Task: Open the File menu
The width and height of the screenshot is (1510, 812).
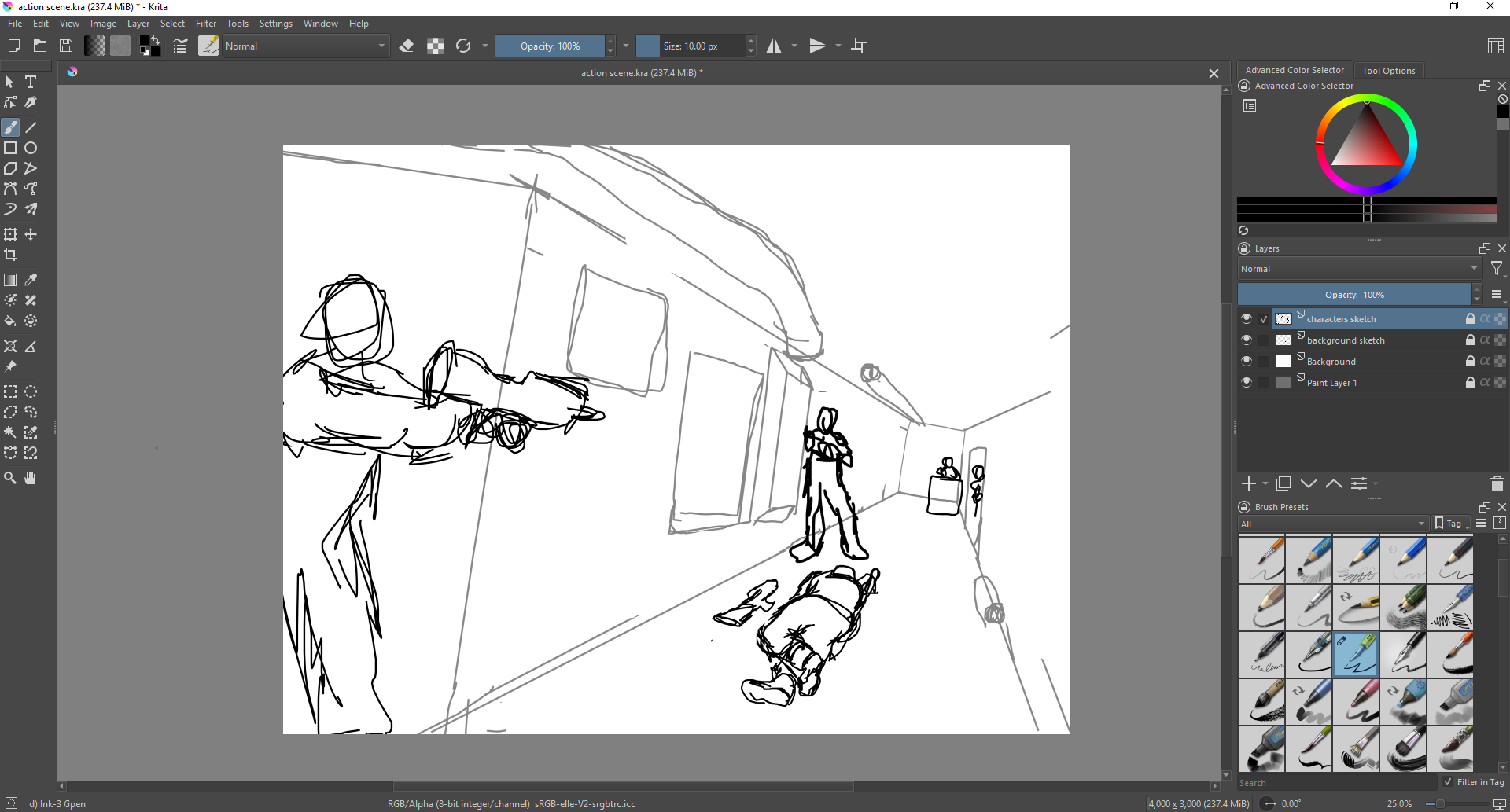Action: [x=15, y=24]
